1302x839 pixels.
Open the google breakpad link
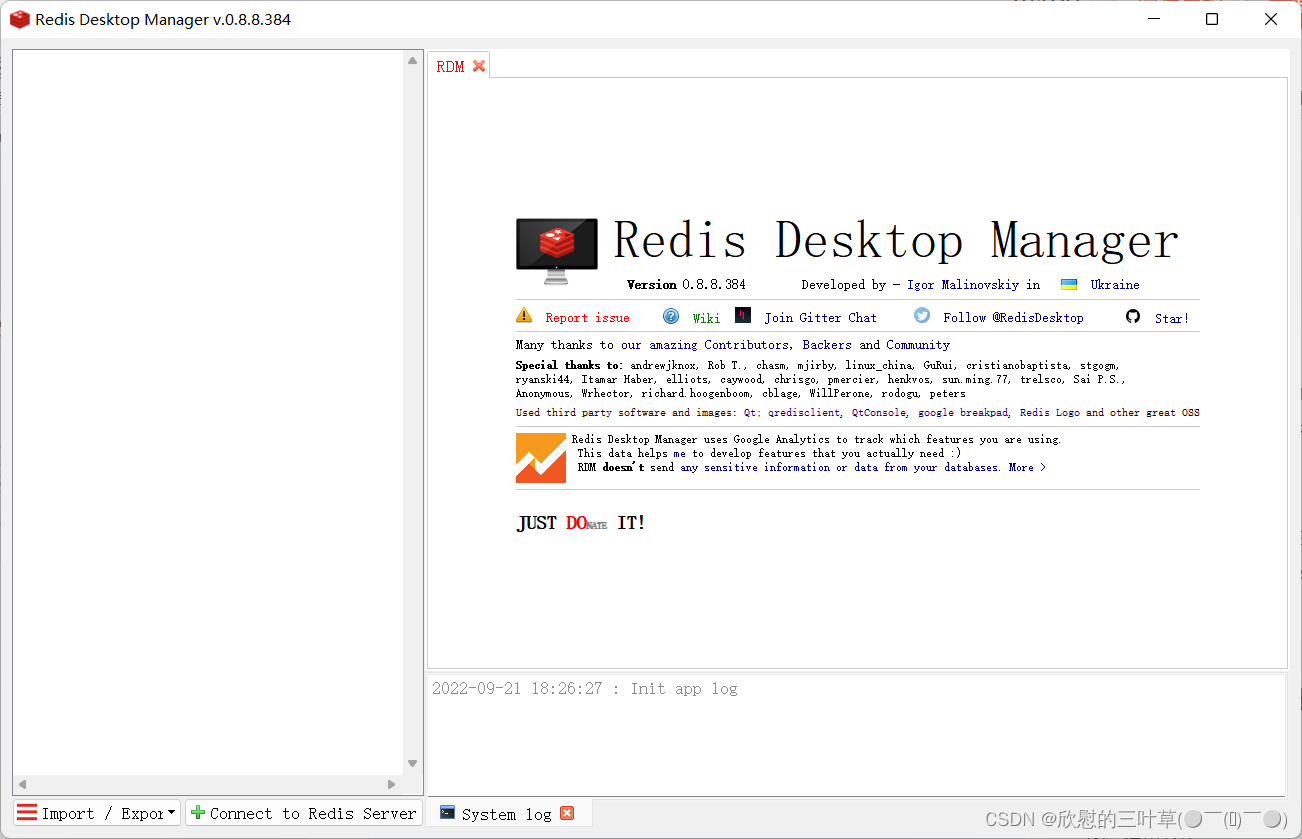[963, 412]
